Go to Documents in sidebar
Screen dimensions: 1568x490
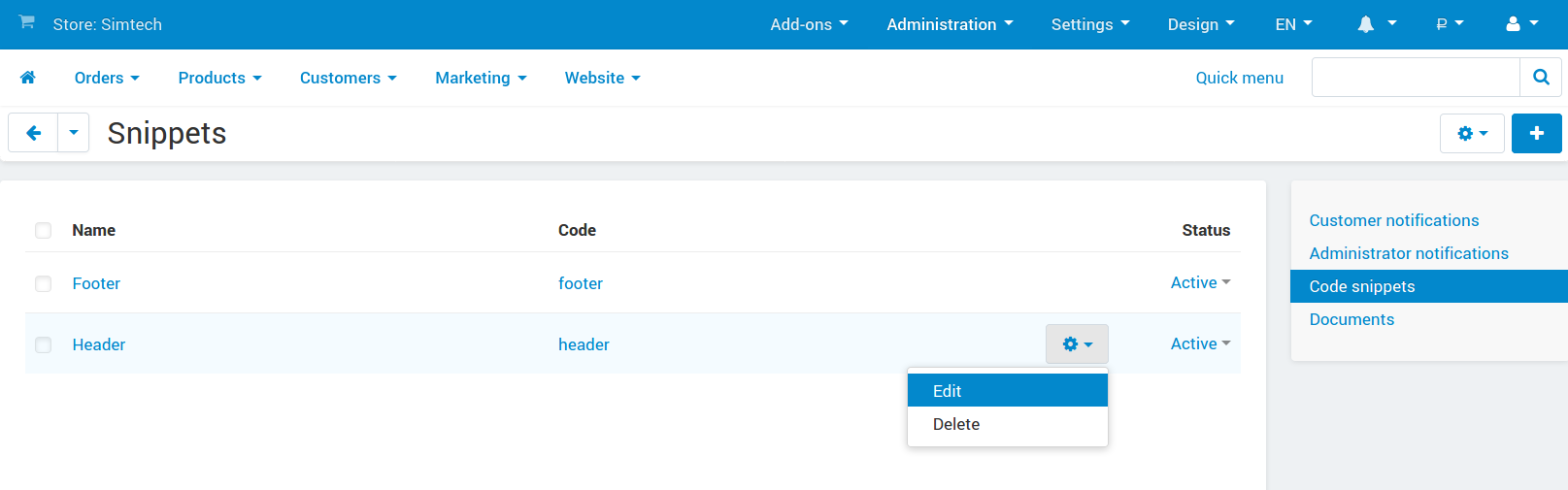click(1351, 319)
